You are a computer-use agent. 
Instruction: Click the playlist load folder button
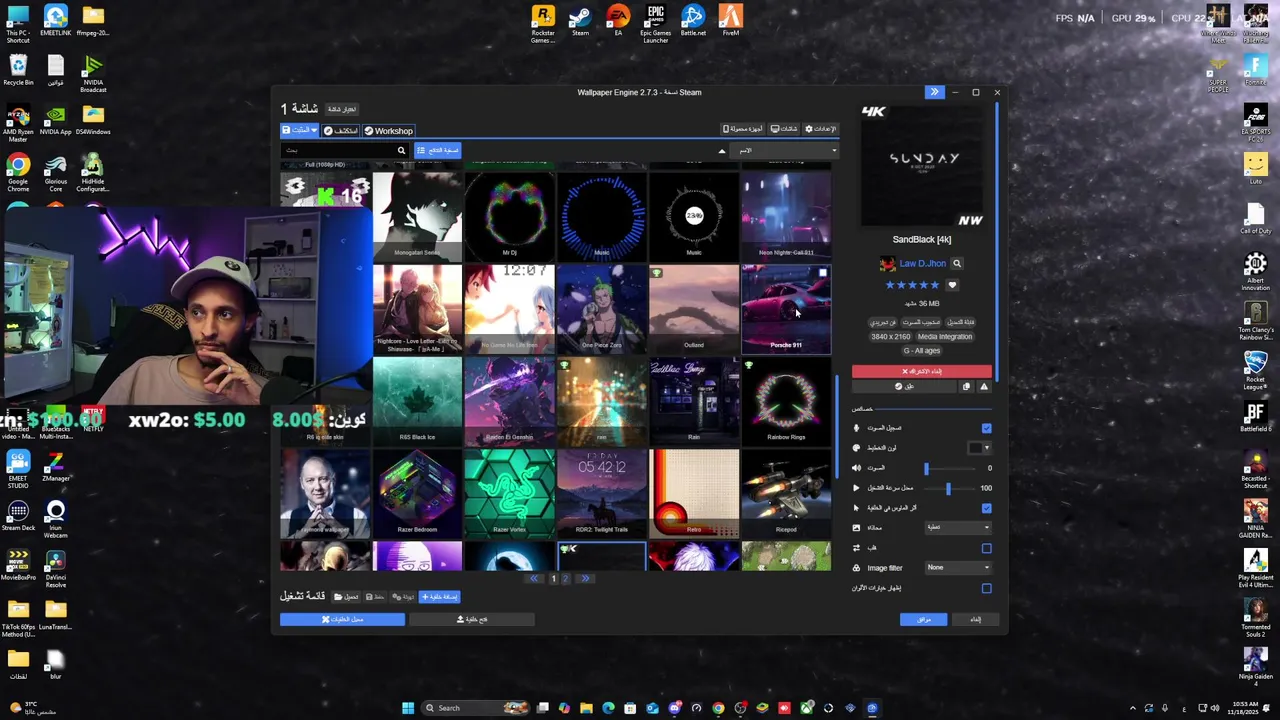347,597
